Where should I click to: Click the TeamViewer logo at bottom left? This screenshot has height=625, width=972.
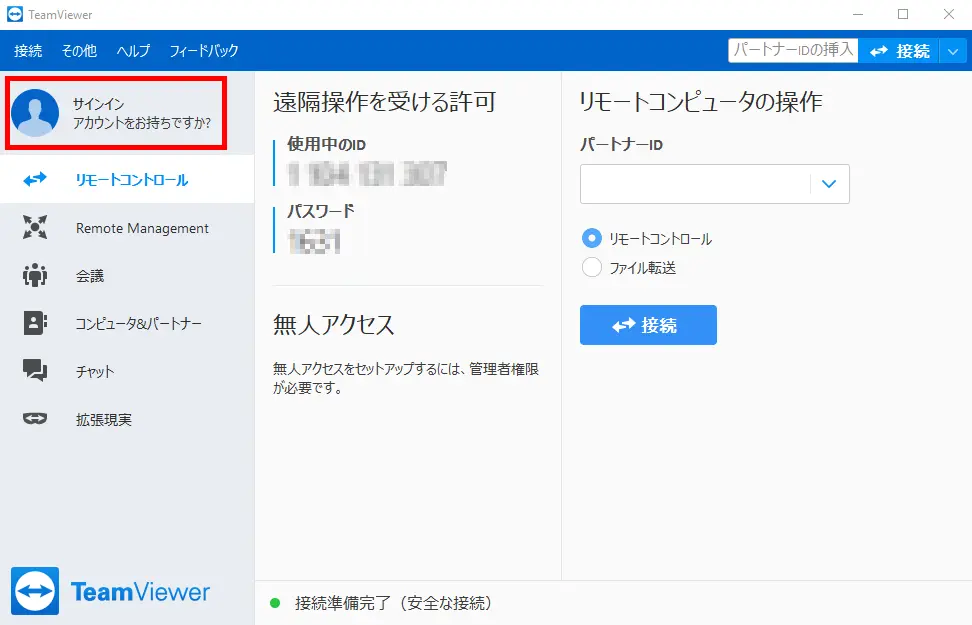tap(110, 591)
